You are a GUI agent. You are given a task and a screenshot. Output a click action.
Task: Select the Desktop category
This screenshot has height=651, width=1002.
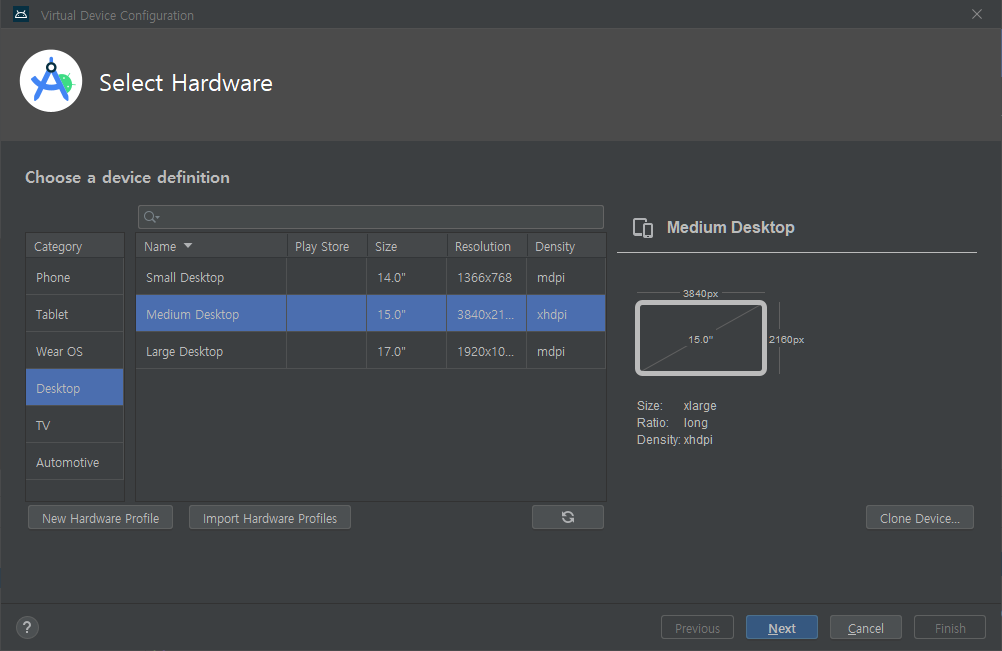[75, 388]
